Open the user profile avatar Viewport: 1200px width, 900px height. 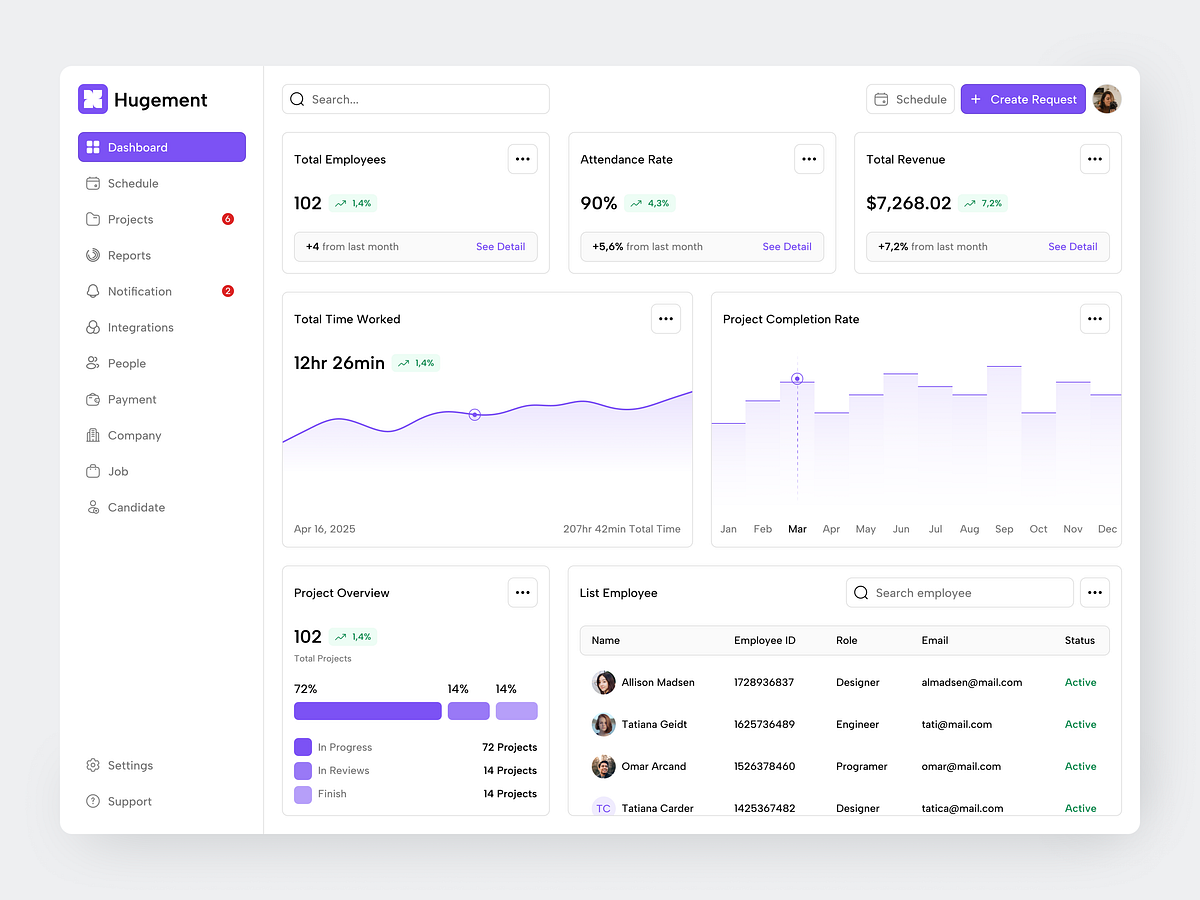(1107, 99)
